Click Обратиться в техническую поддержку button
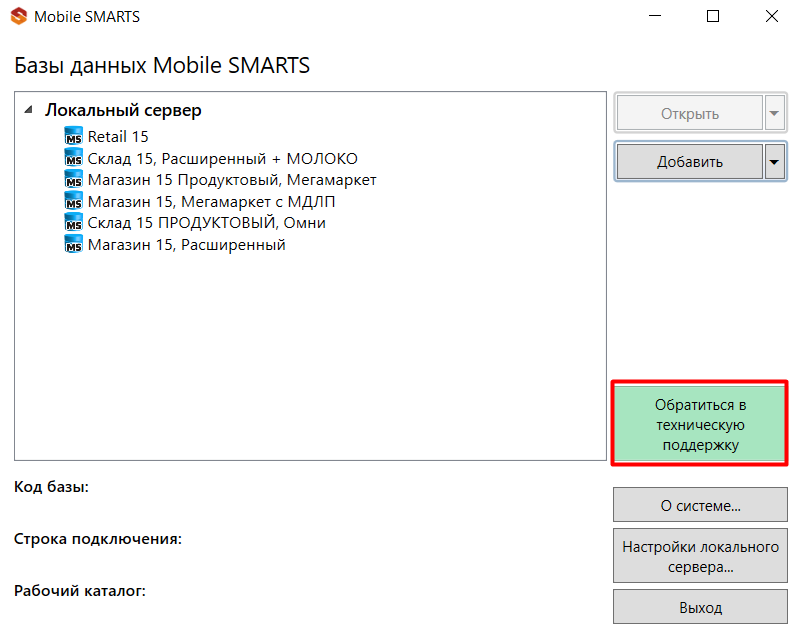Screen dimensions: 801x637 (x=700, y=424)
